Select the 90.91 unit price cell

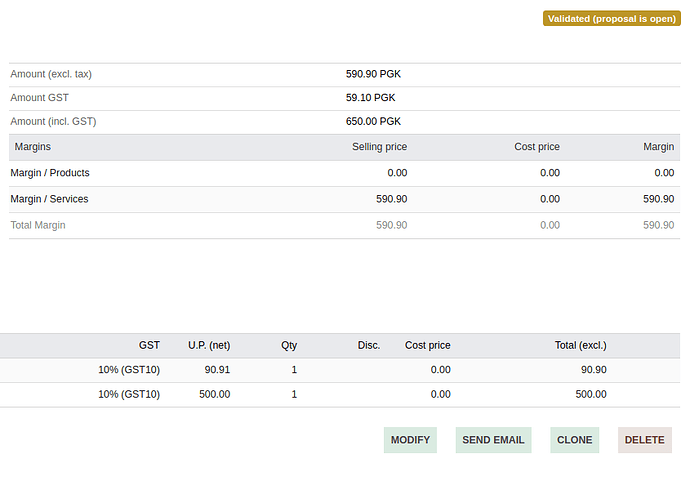click(217, 370)
